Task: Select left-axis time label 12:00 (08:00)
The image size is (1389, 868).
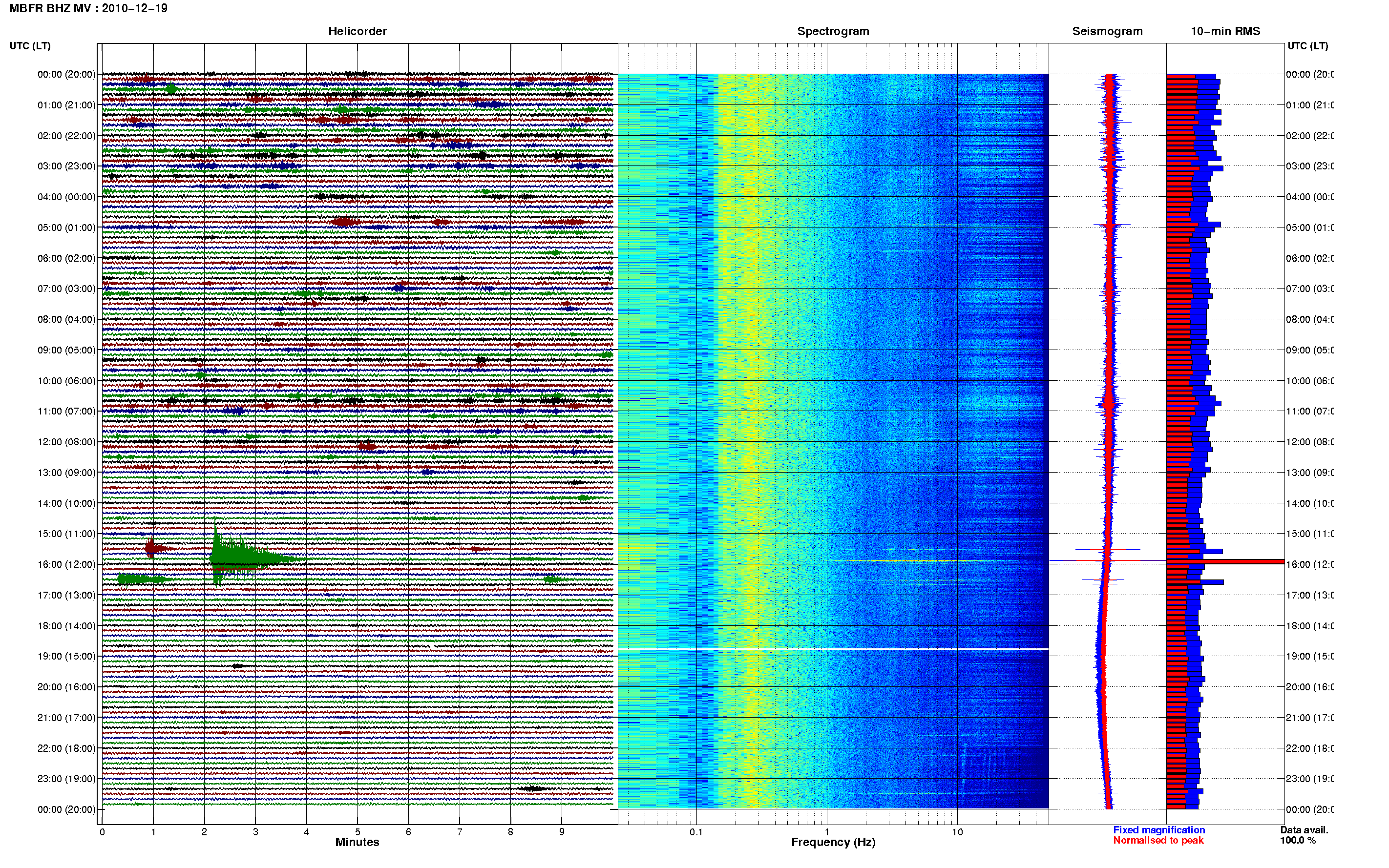Action: tap(66, 442)
